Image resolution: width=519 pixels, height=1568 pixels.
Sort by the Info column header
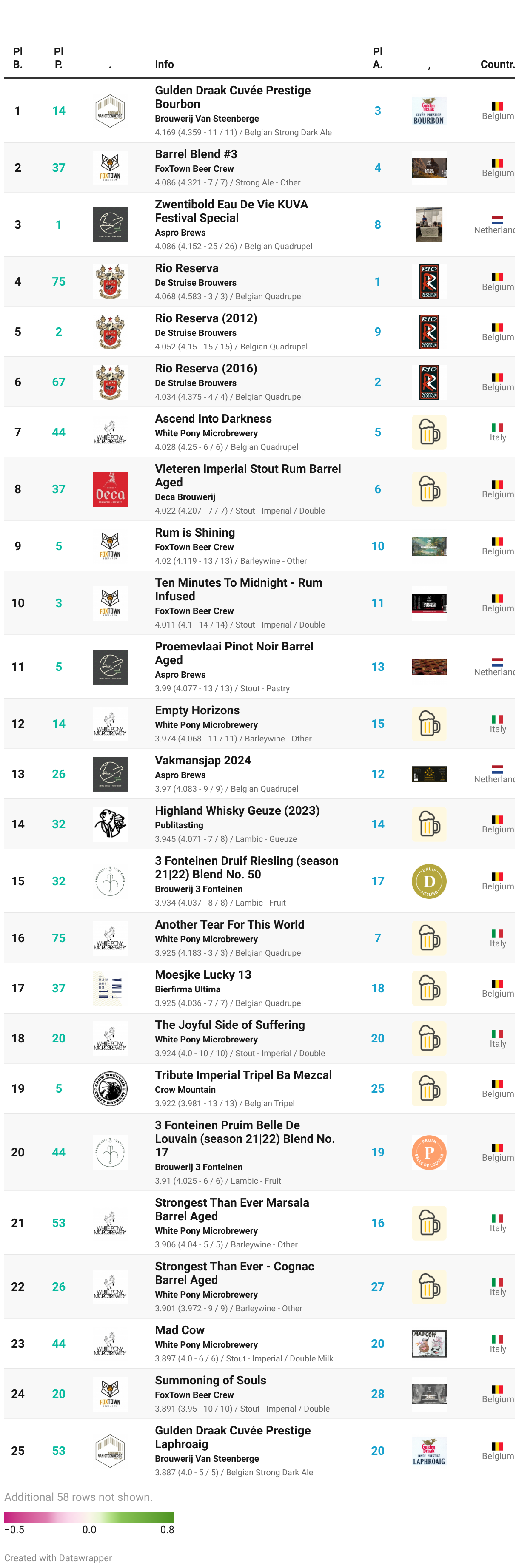tap(165, 65)
